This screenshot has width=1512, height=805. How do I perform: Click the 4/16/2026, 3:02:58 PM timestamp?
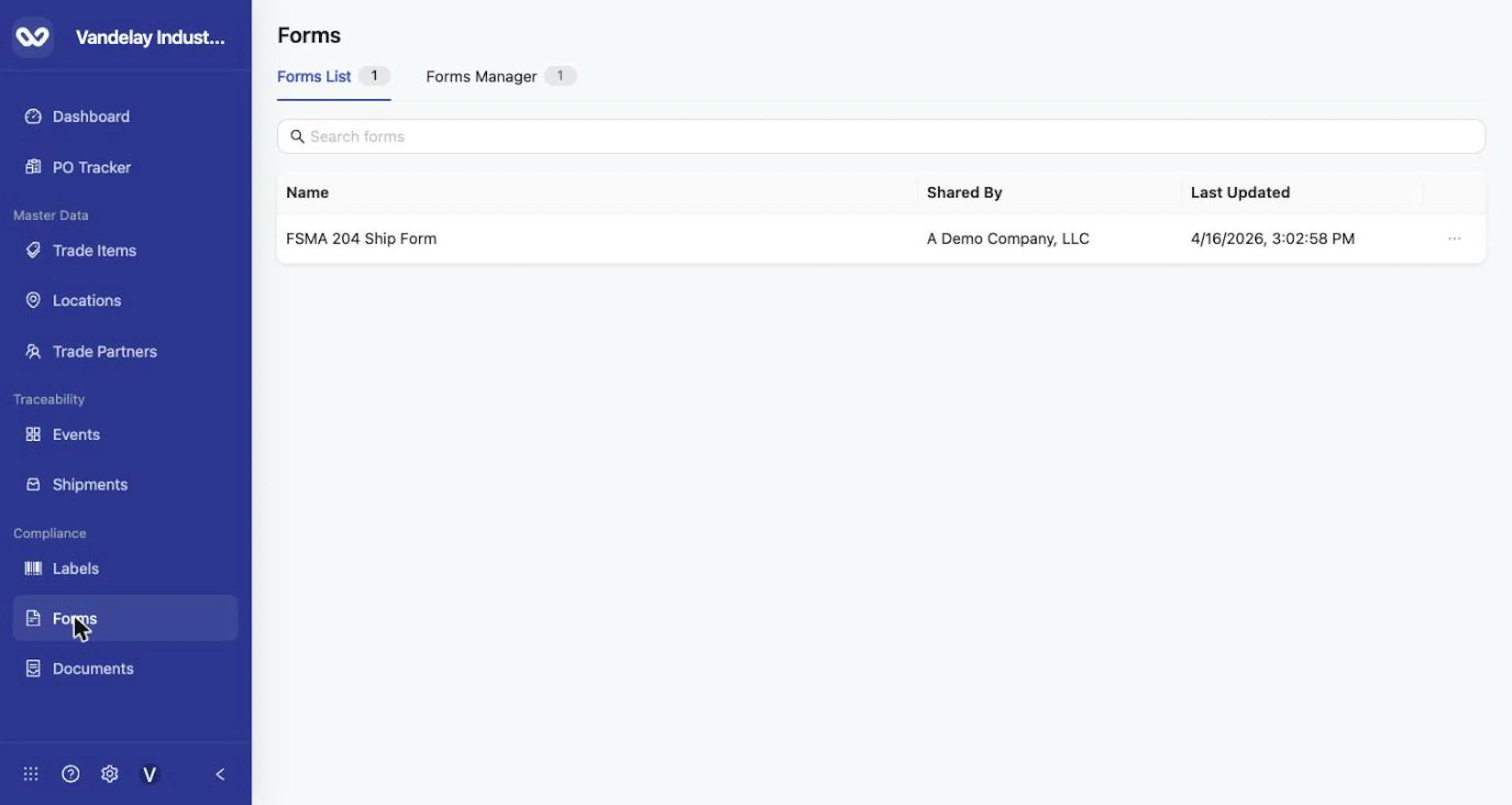tap(1273, 238)
